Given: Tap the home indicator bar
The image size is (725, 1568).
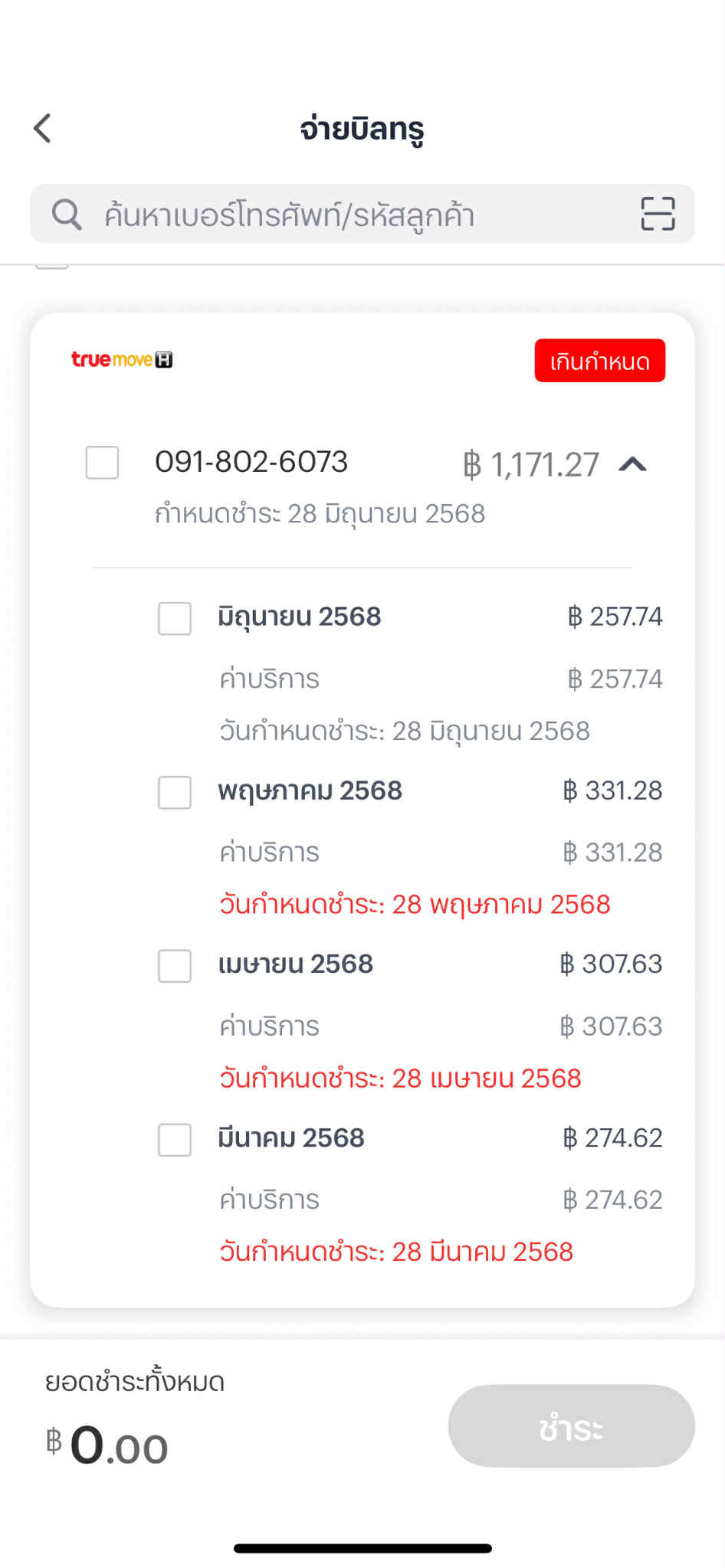Looking at the screenshot, I should click(362, 1548).
